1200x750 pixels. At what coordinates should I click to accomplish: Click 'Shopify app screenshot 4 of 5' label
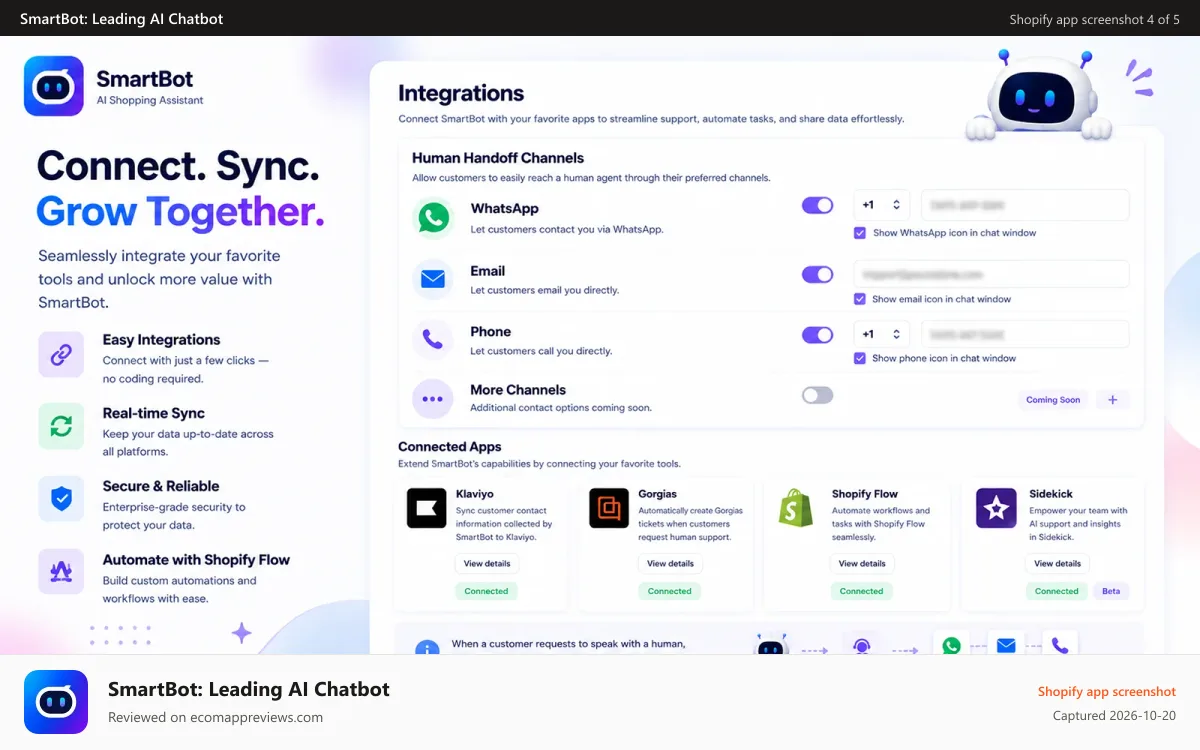click(1094, 19)
